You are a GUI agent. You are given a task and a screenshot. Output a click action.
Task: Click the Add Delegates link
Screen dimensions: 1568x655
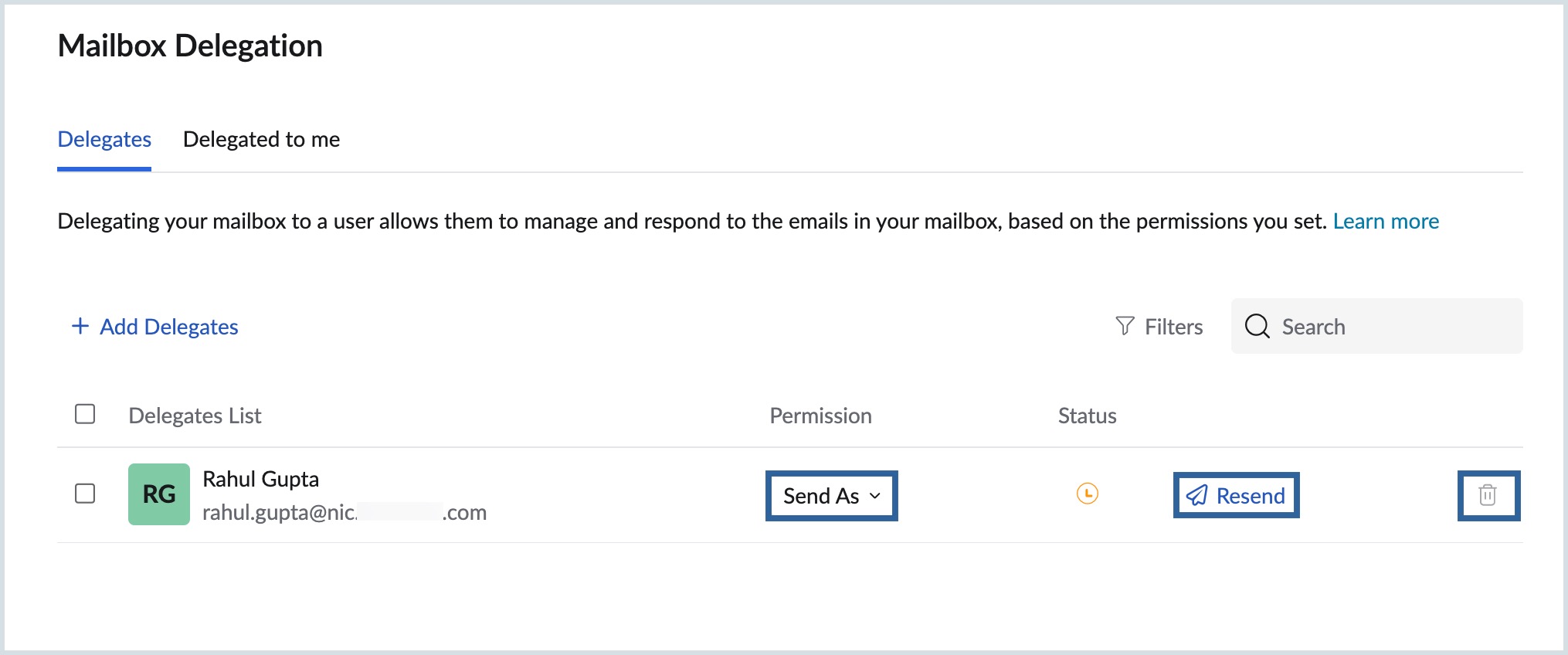point(168,327)
